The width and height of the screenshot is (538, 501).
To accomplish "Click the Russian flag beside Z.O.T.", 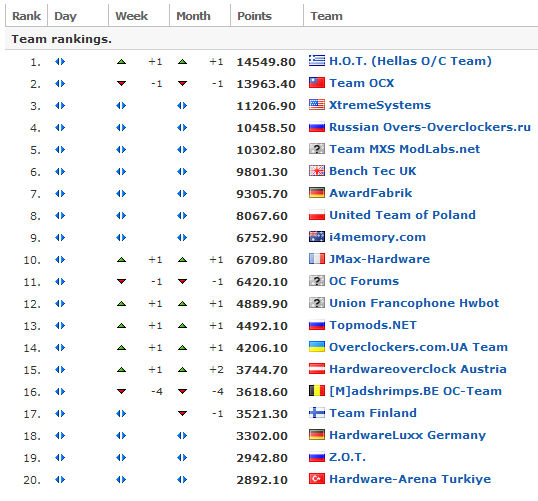I will point(317,457).
